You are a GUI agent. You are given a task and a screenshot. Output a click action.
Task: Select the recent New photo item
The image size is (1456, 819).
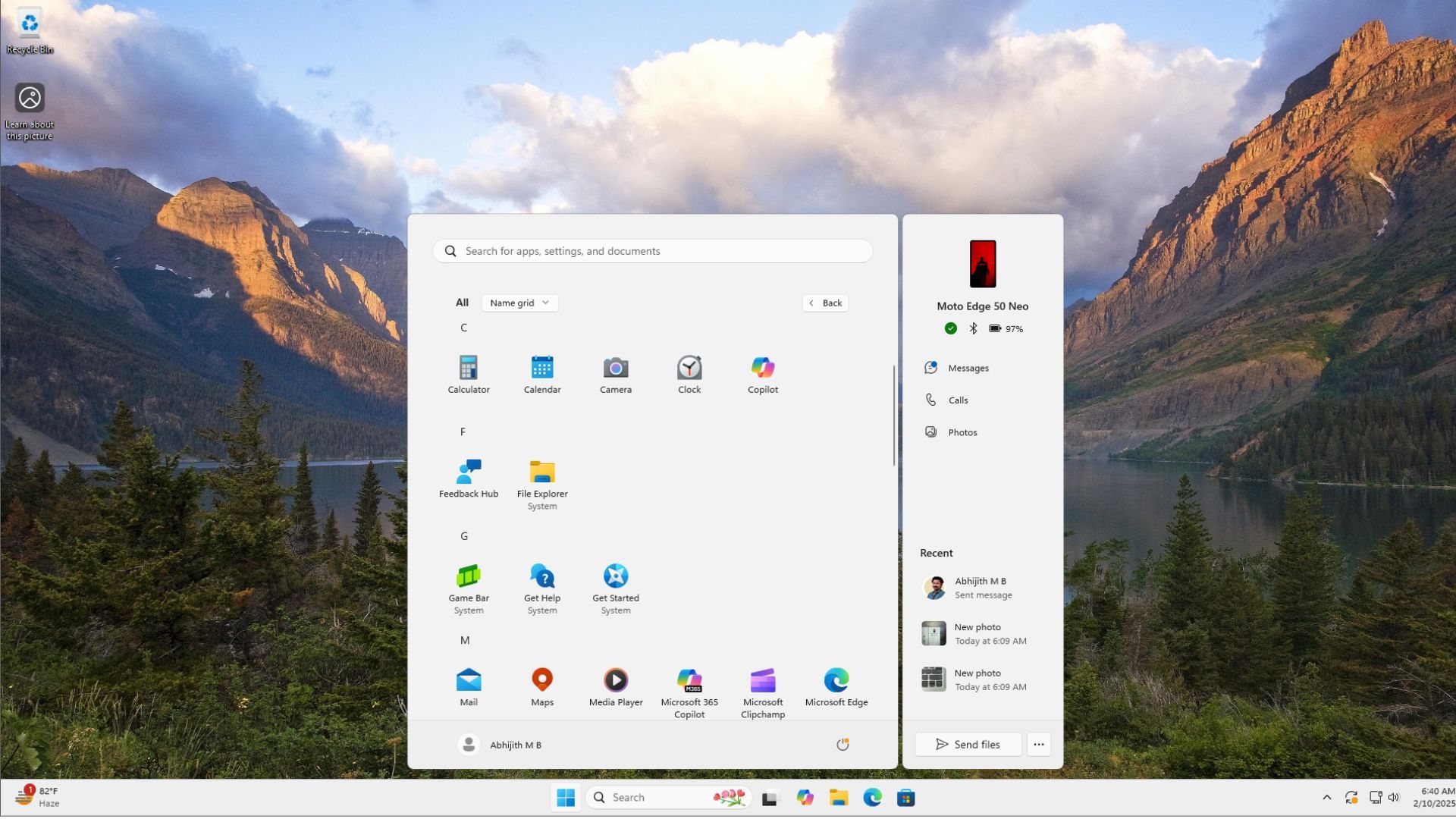[978, 633]
